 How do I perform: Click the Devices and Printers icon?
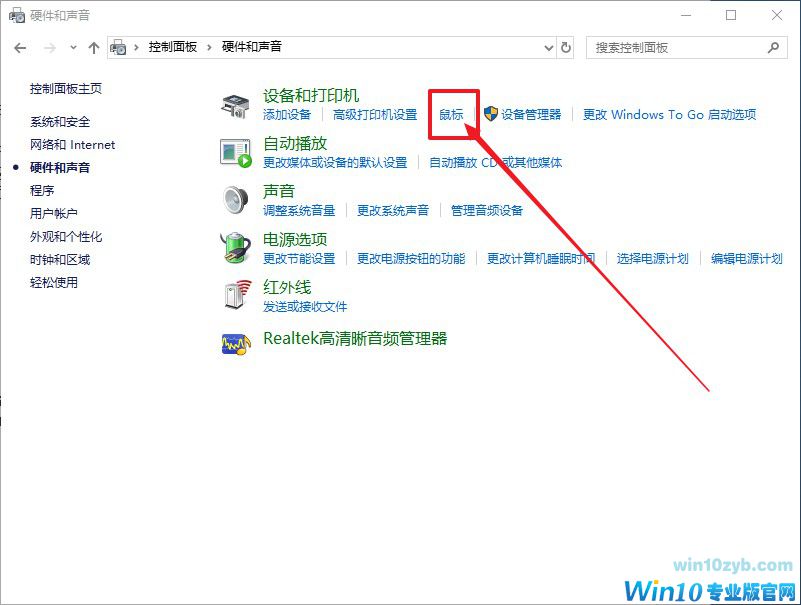[x=235, y=106]
